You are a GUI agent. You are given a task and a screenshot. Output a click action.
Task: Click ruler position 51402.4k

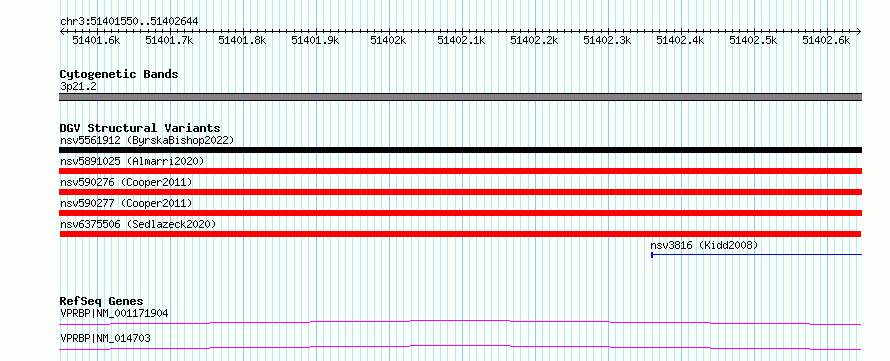point(681,40)
